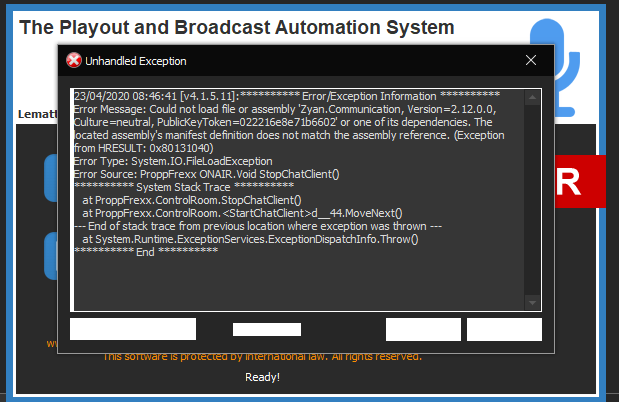Click the Unhandled Exception title bar text

coord(136,61)
